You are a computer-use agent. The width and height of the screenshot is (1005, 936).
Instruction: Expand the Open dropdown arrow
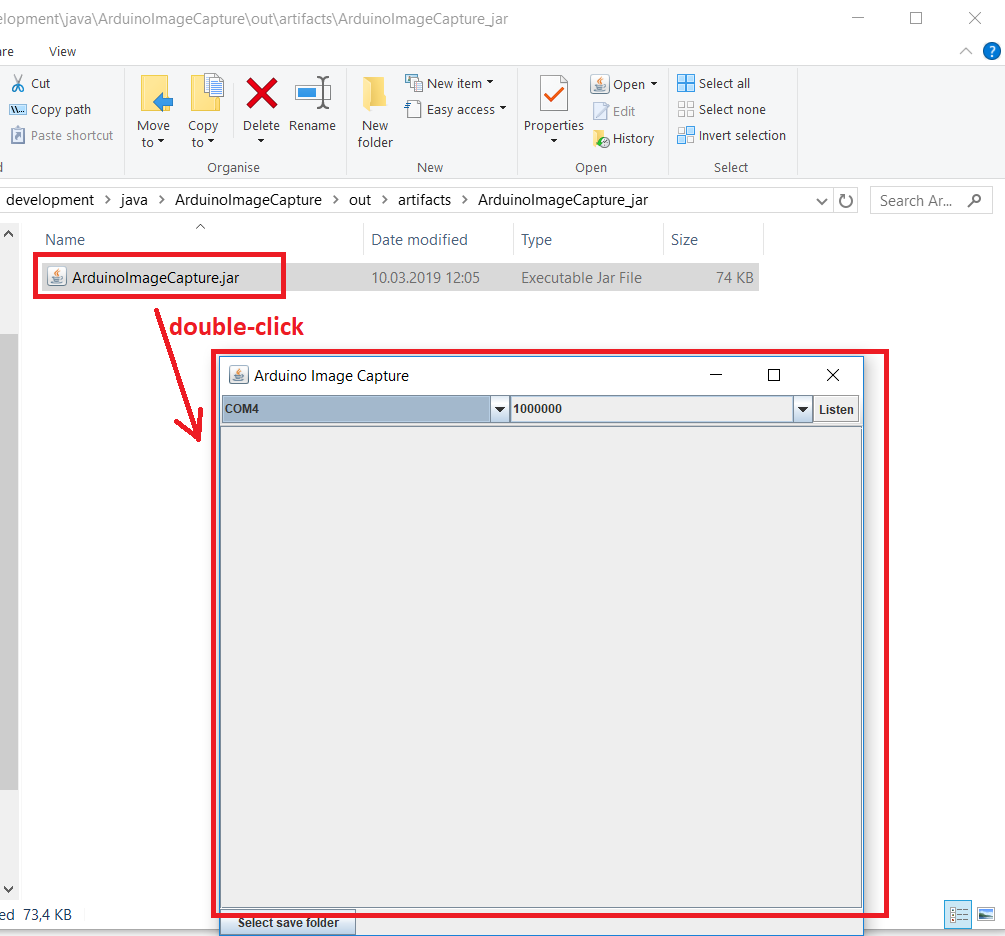point(654,84)
